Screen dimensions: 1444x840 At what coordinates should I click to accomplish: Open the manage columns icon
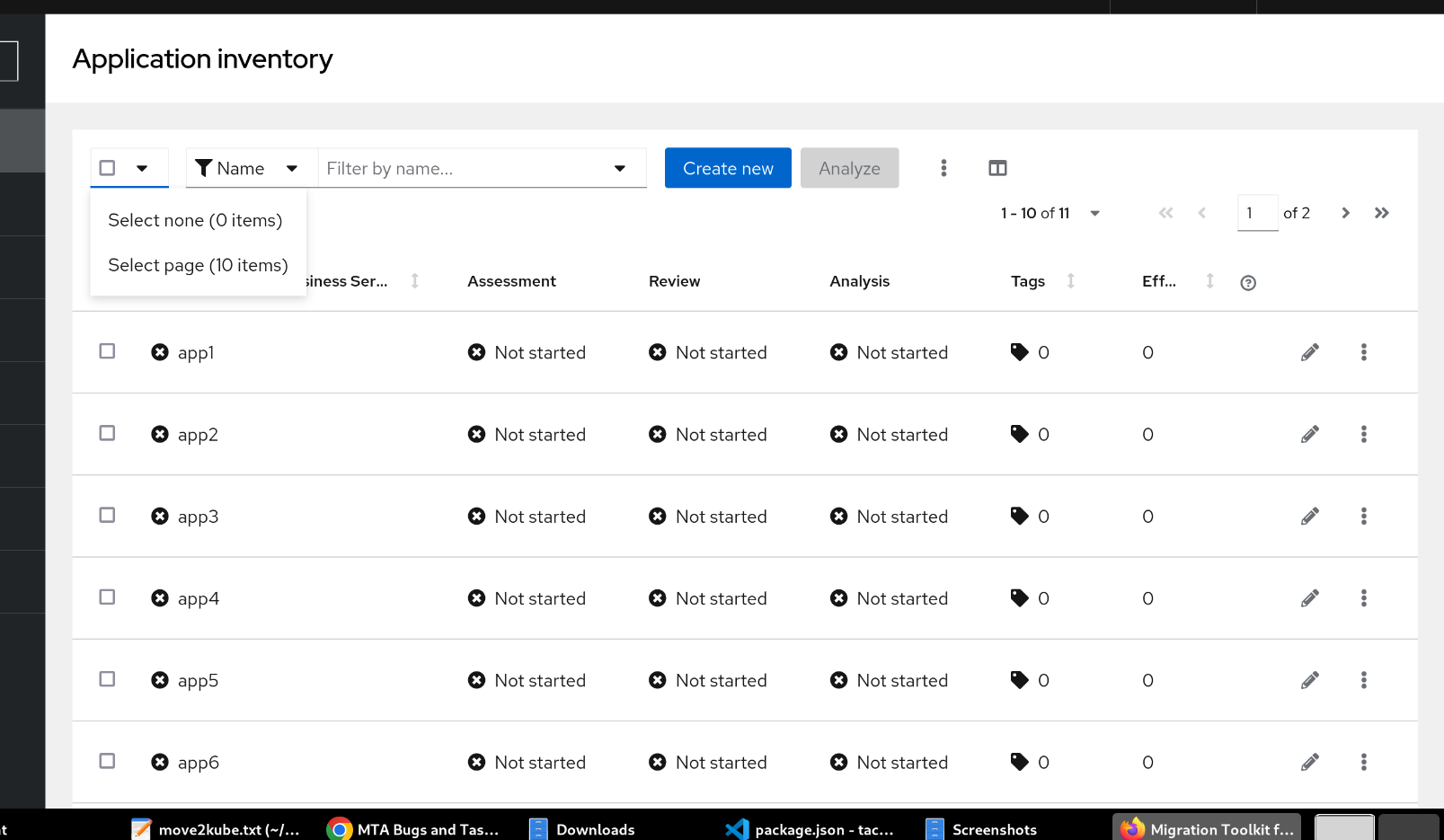pos(997,168)
